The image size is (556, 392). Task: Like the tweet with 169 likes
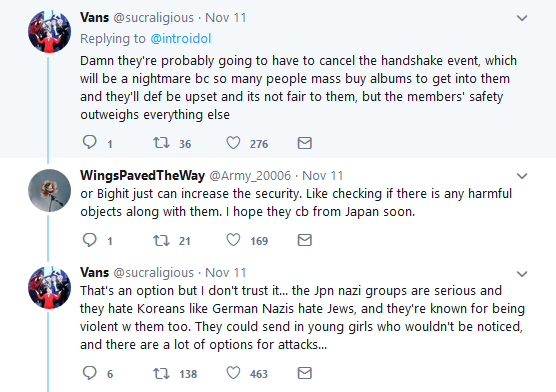tap(233, 240)
